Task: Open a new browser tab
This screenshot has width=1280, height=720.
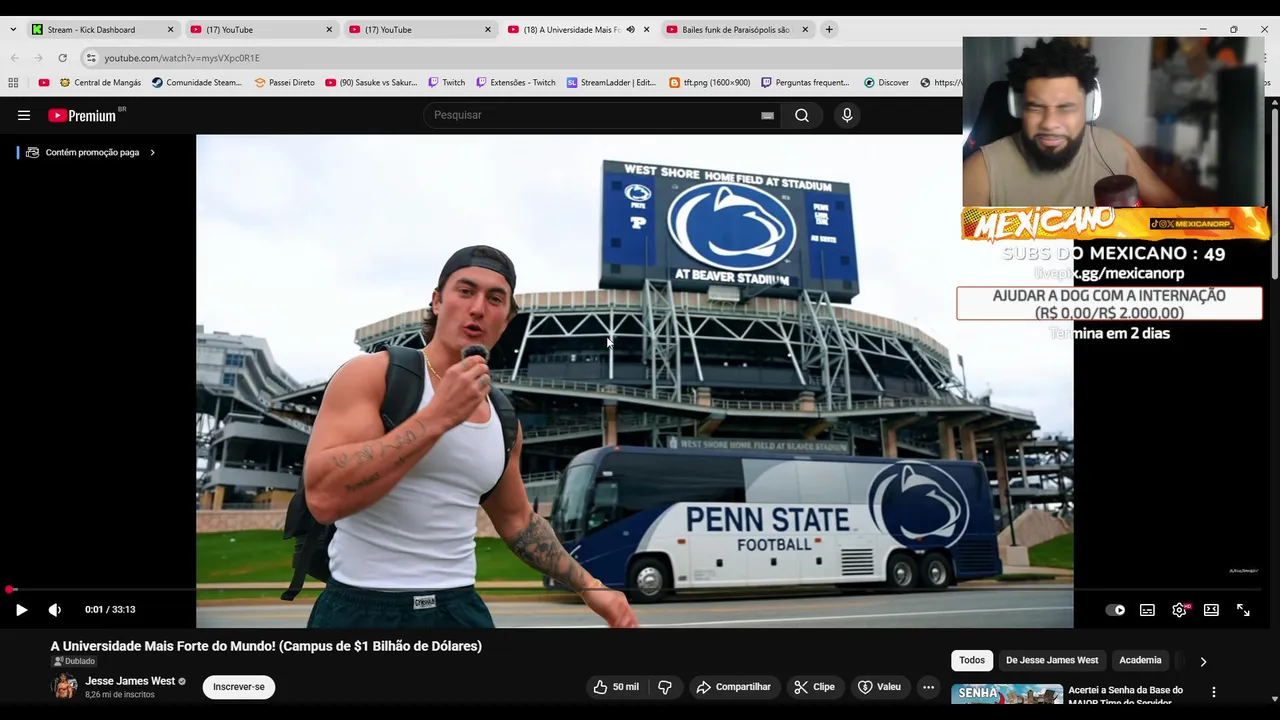Action: pyautogui.click(x=829, y=30)
